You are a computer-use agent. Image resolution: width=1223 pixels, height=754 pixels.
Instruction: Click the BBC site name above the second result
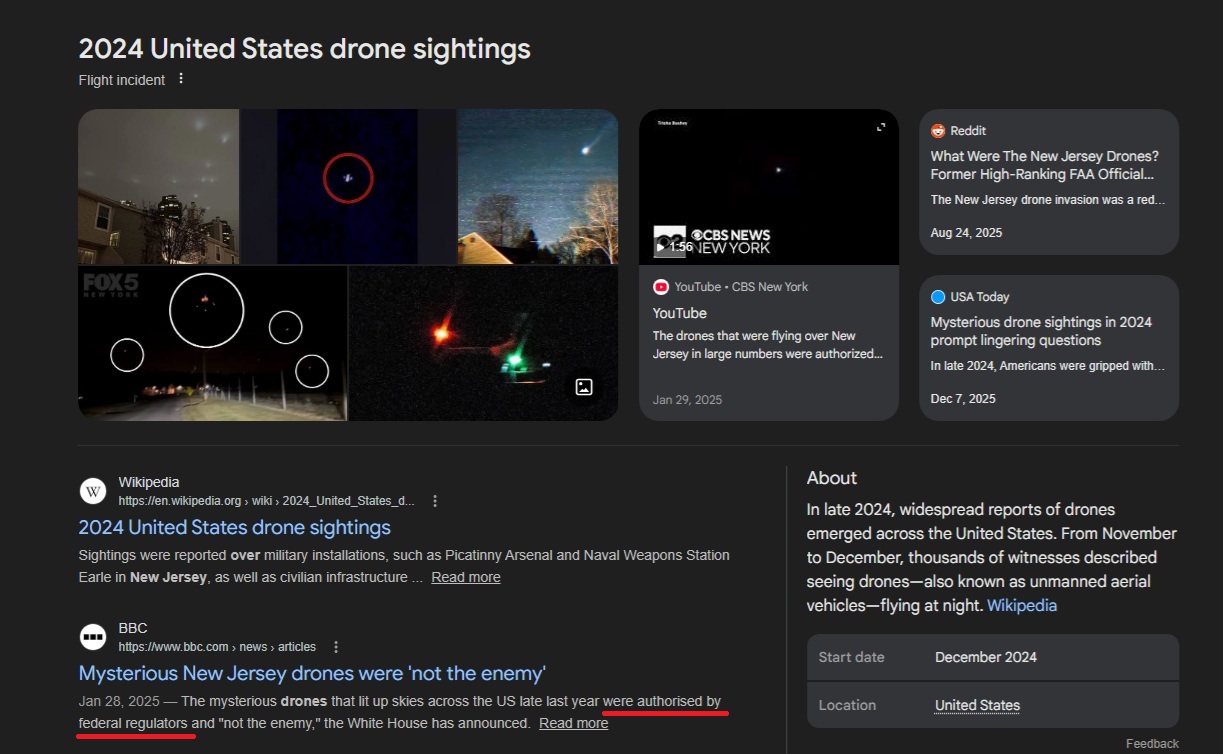point(133,628)
